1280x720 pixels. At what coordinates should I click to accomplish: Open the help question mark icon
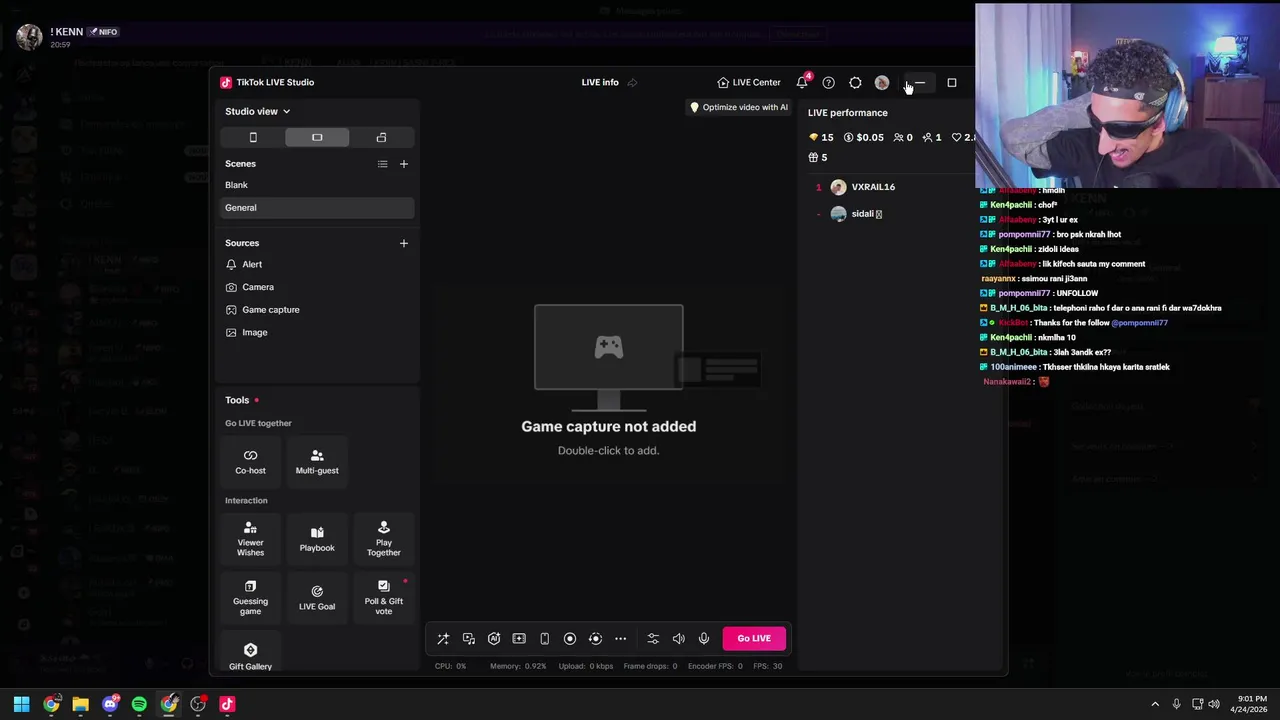[x=828, y=82]
